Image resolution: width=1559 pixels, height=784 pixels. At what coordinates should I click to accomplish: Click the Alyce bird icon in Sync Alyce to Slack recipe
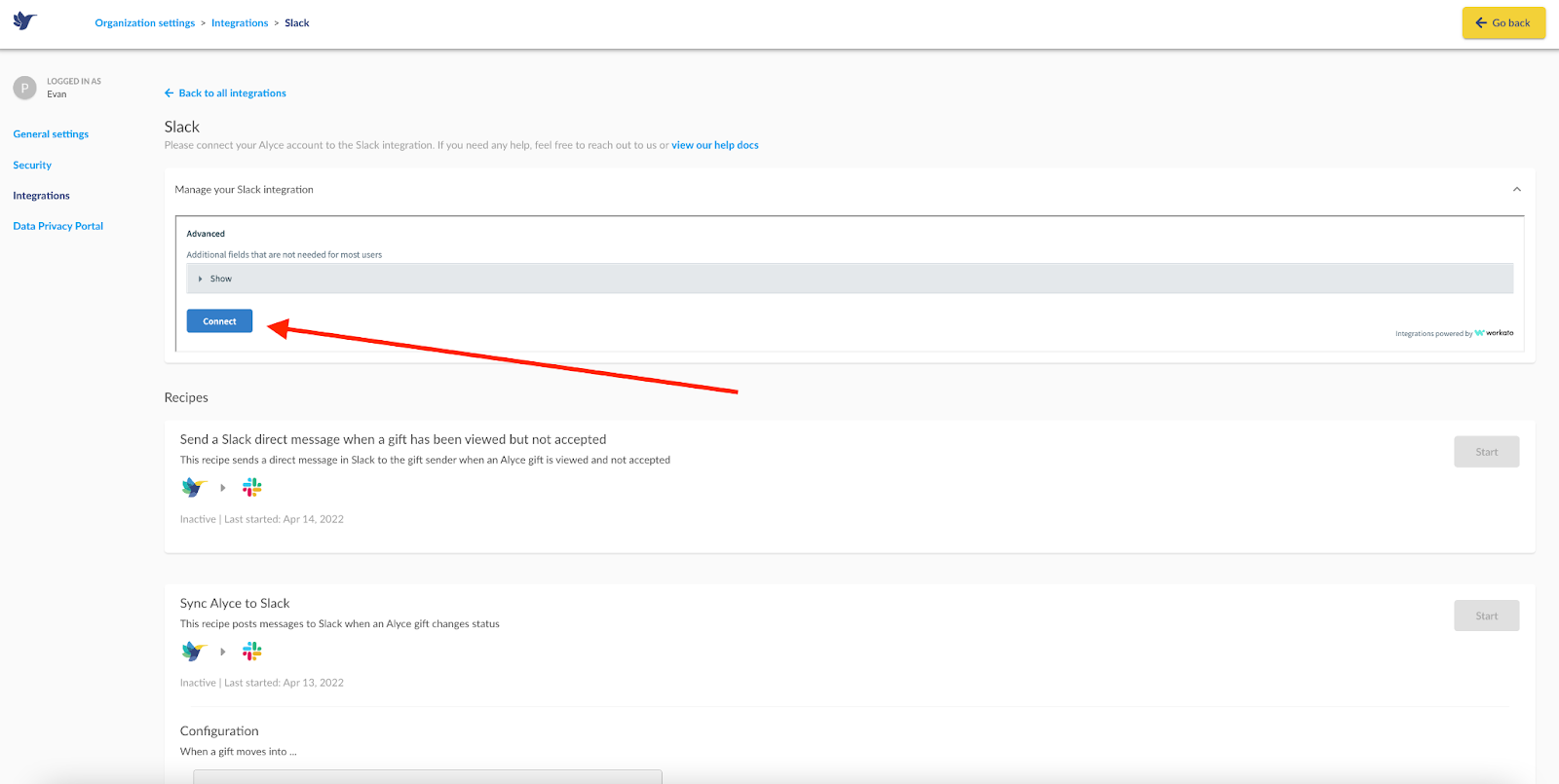click(x=195, y=651)
